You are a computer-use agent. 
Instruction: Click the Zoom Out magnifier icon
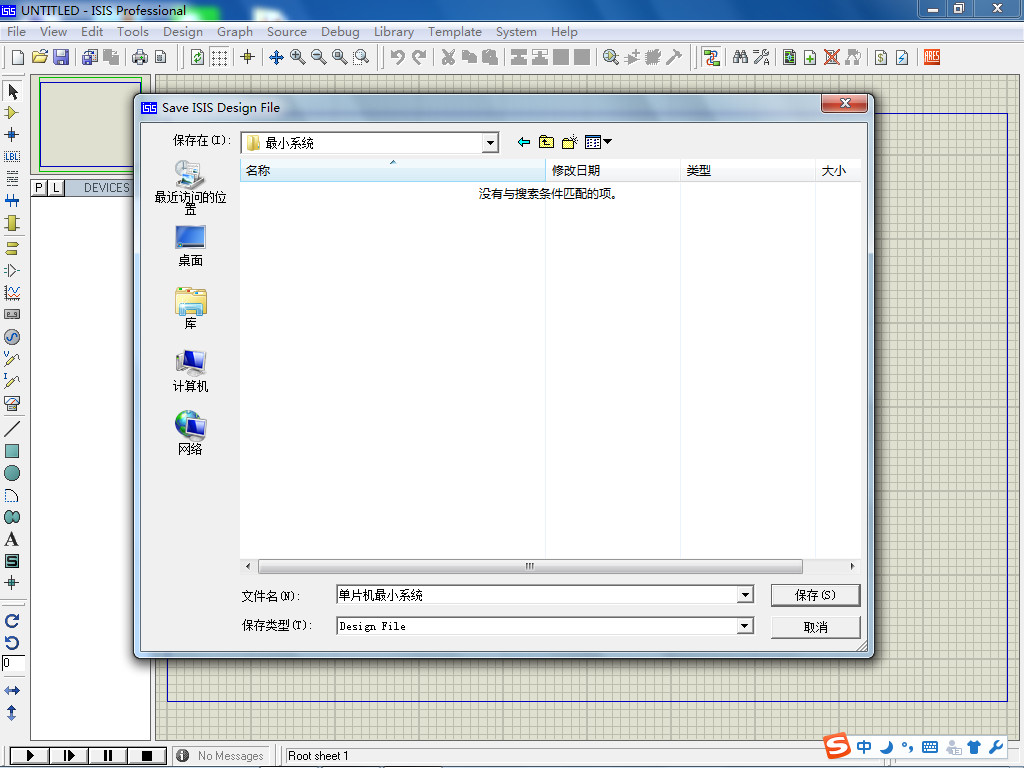click(x=319, y=57)
